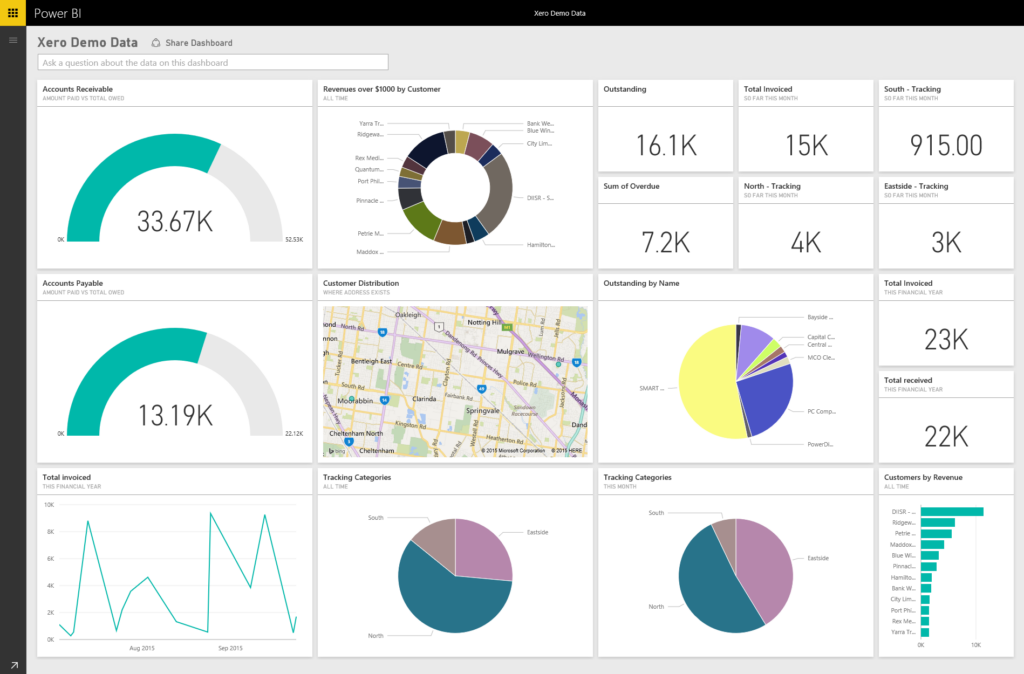Click the Power BI logo in the top bar
Image resolution: width=1024 pixels, height=674 pixels.
[57, 13]
